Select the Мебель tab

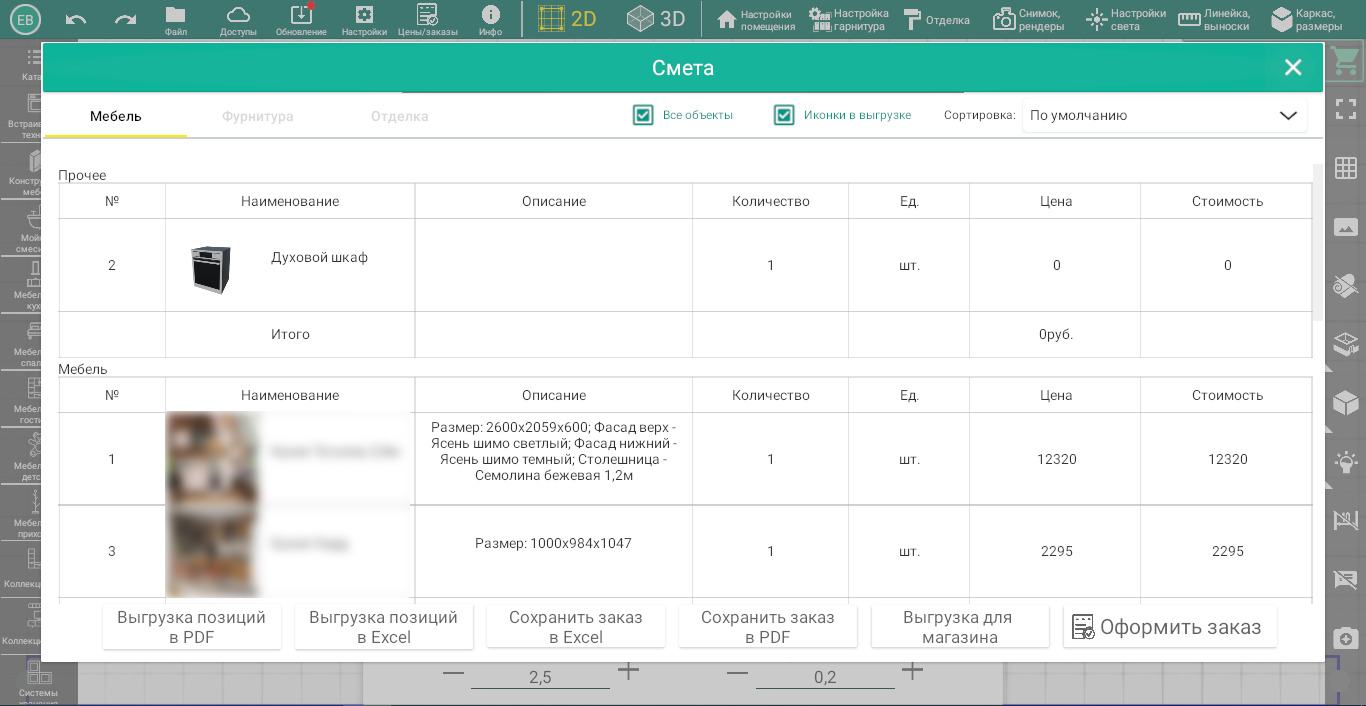116,117
